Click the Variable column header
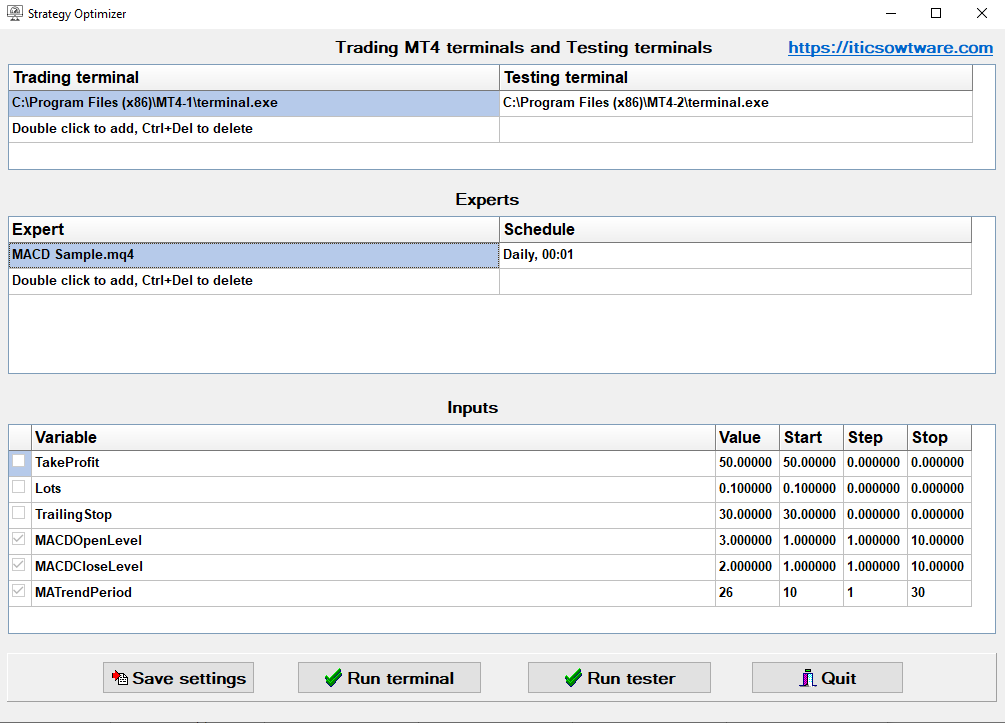The height and width of the screenshot is (723, 1005). [x=373, y=438]
